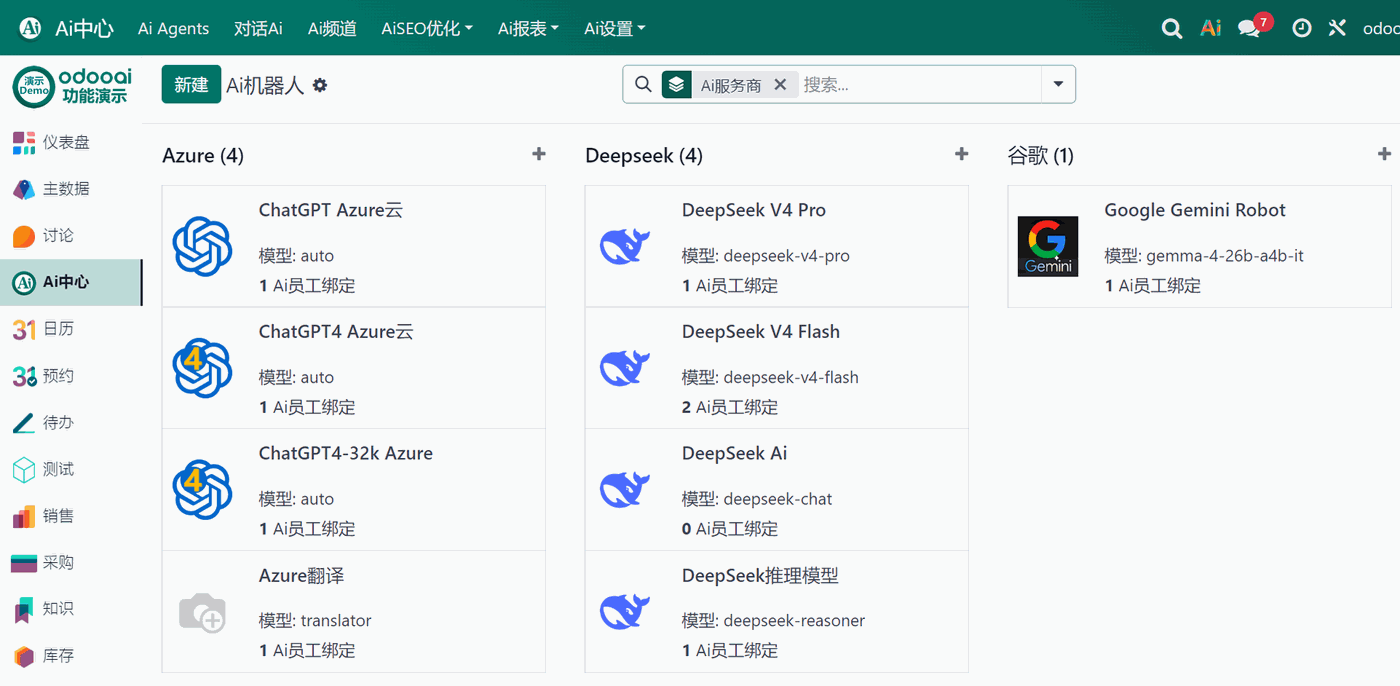Expand the AiSEO优化 menu
Screen dimensions: 1400x686
click(427, 29)
